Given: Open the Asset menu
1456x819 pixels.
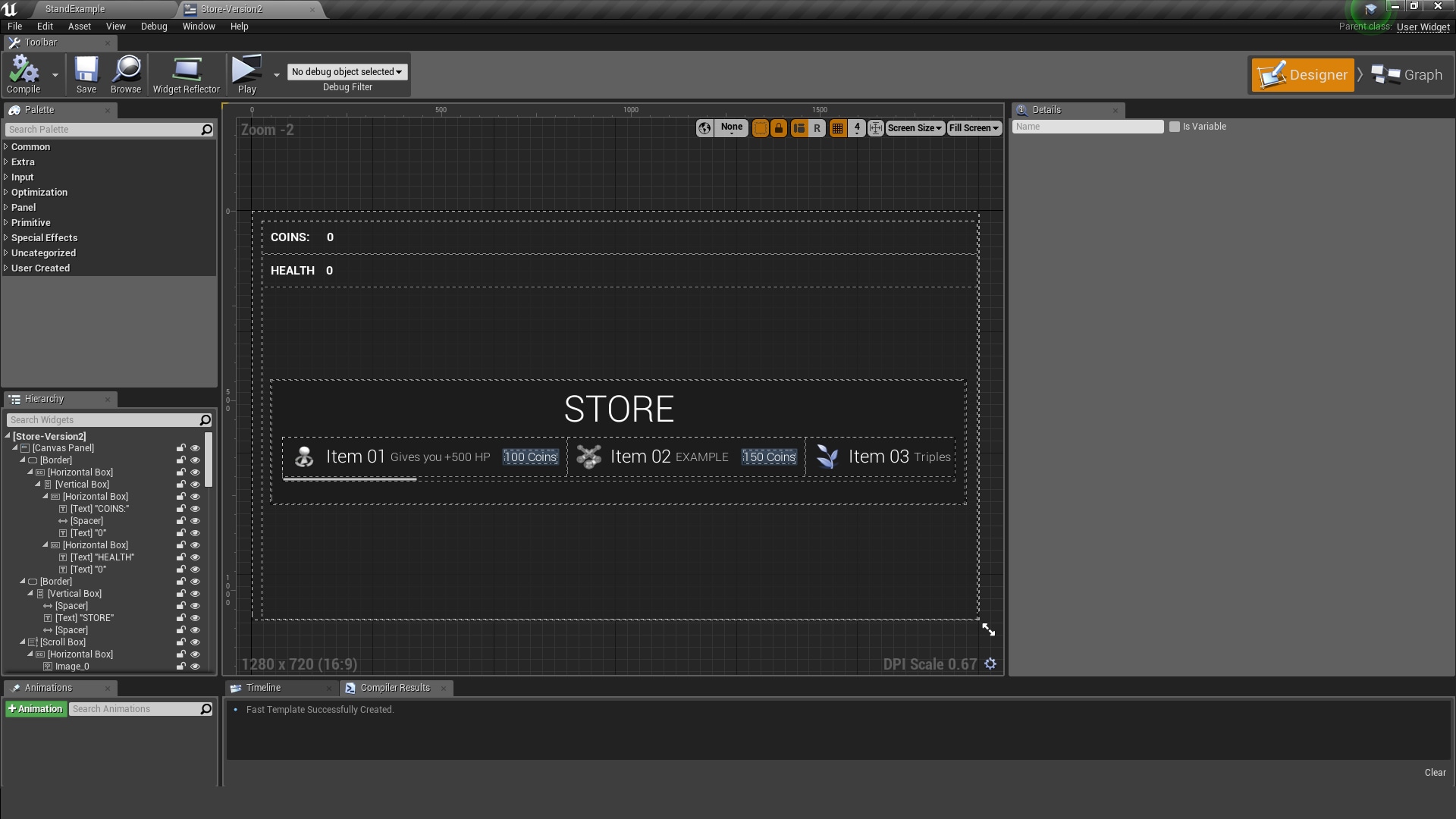Looking at the screenshot, I should pyautogui.click(x=79, y=27).
